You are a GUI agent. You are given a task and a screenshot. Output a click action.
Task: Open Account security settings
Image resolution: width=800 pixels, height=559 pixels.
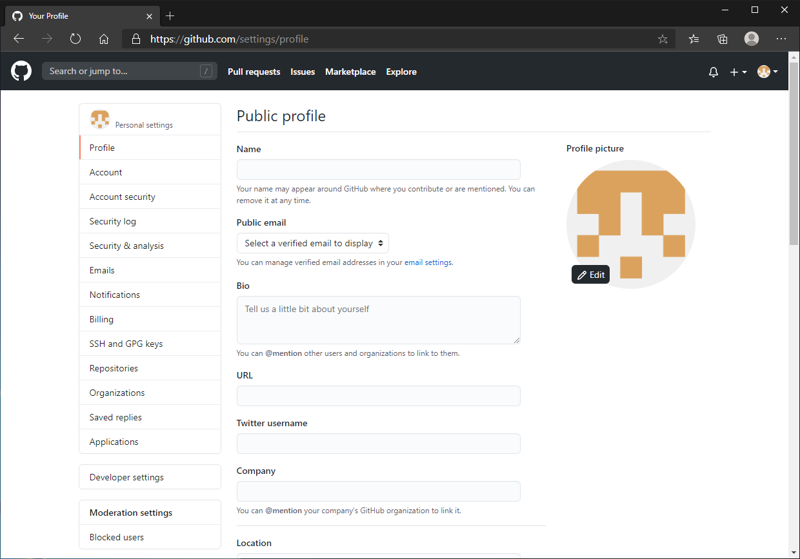coord(150,197)
